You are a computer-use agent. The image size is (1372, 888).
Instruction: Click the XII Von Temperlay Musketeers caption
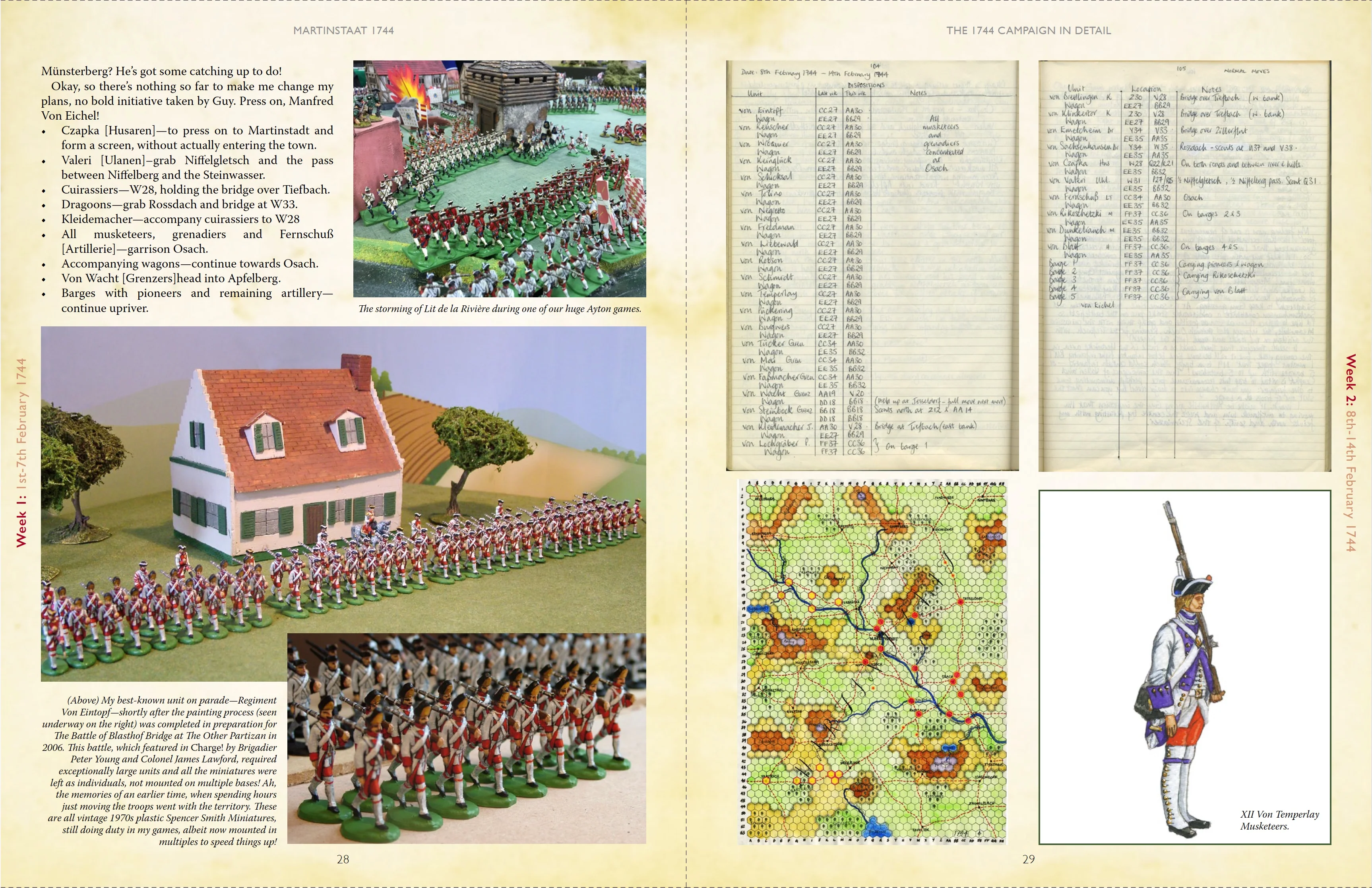[1280, 820]
